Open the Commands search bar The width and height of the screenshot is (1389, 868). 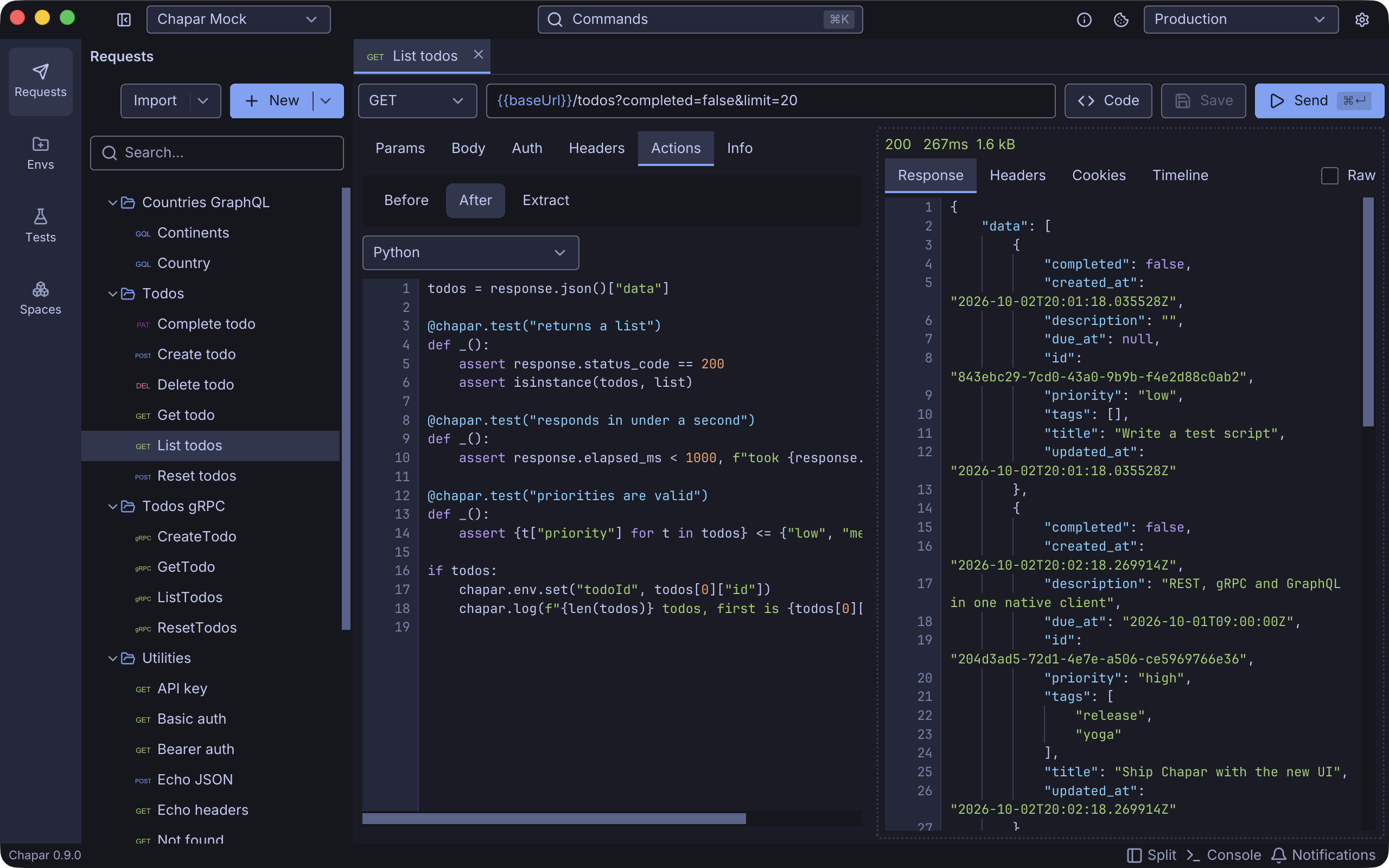click(700, 20)
